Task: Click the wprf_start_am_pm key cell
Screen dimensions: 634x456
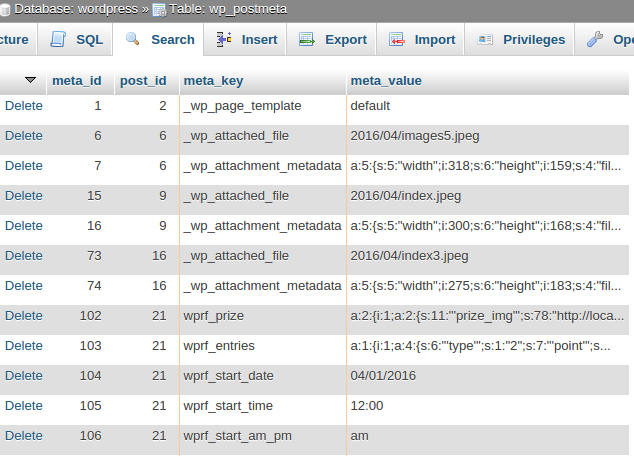Action: click(x=263, y=439)
